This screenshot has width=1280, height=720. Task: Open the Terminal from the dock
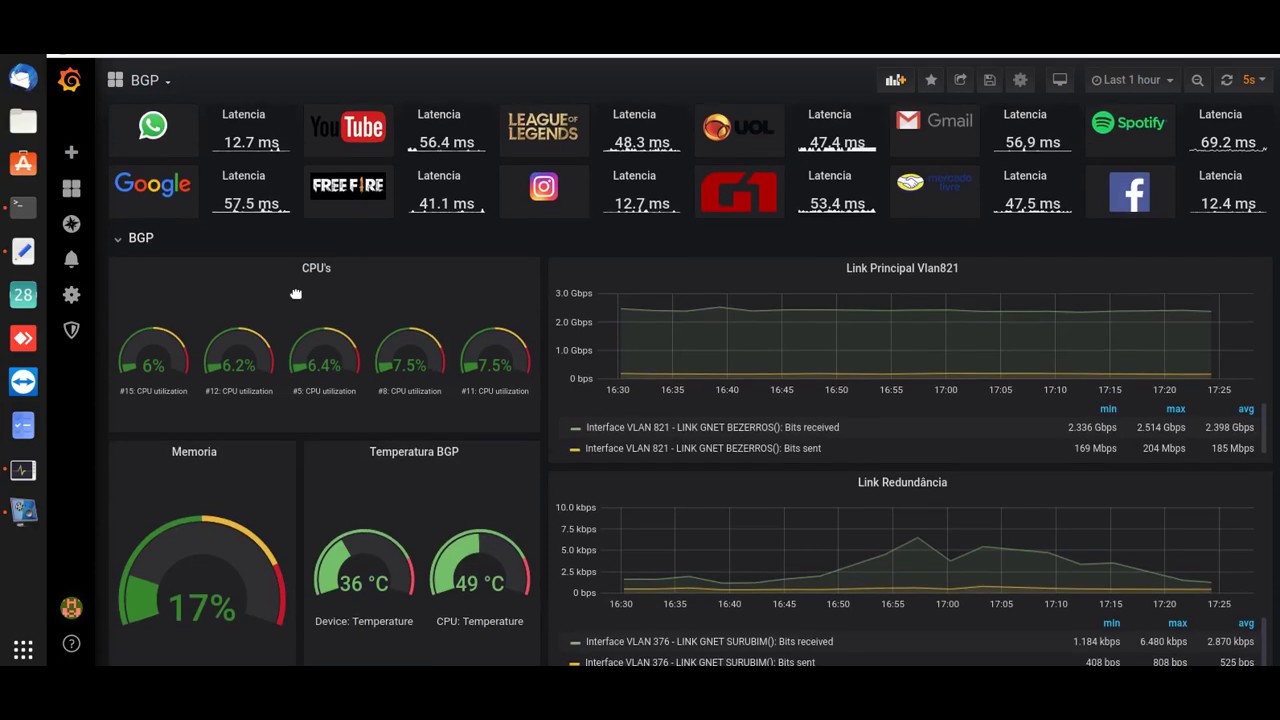tap(23, 207)
